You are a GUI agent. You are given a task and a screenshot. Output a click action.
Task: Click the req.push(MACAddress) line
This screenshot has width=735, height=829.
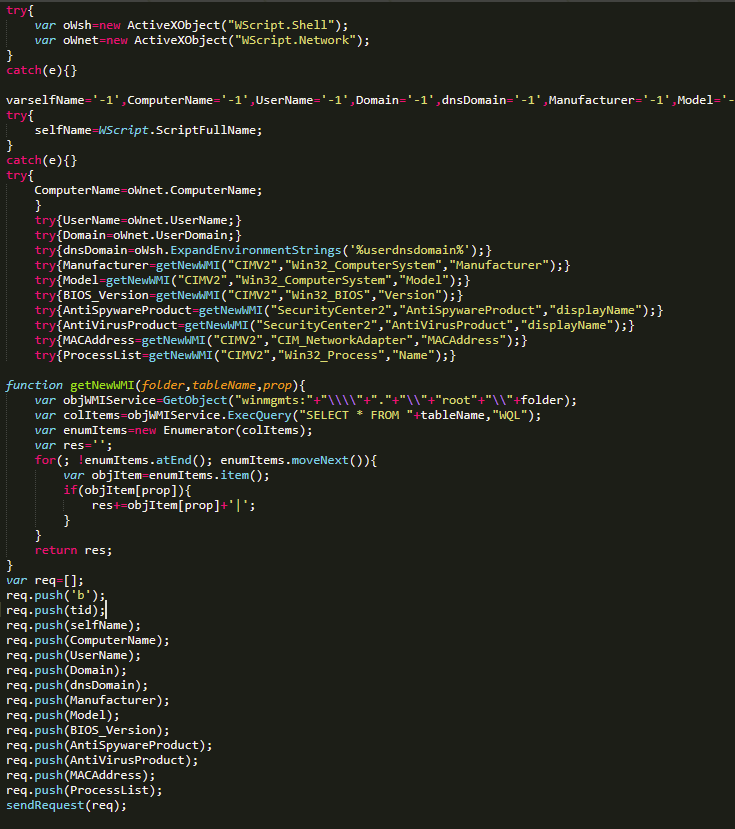pos(81,776)
